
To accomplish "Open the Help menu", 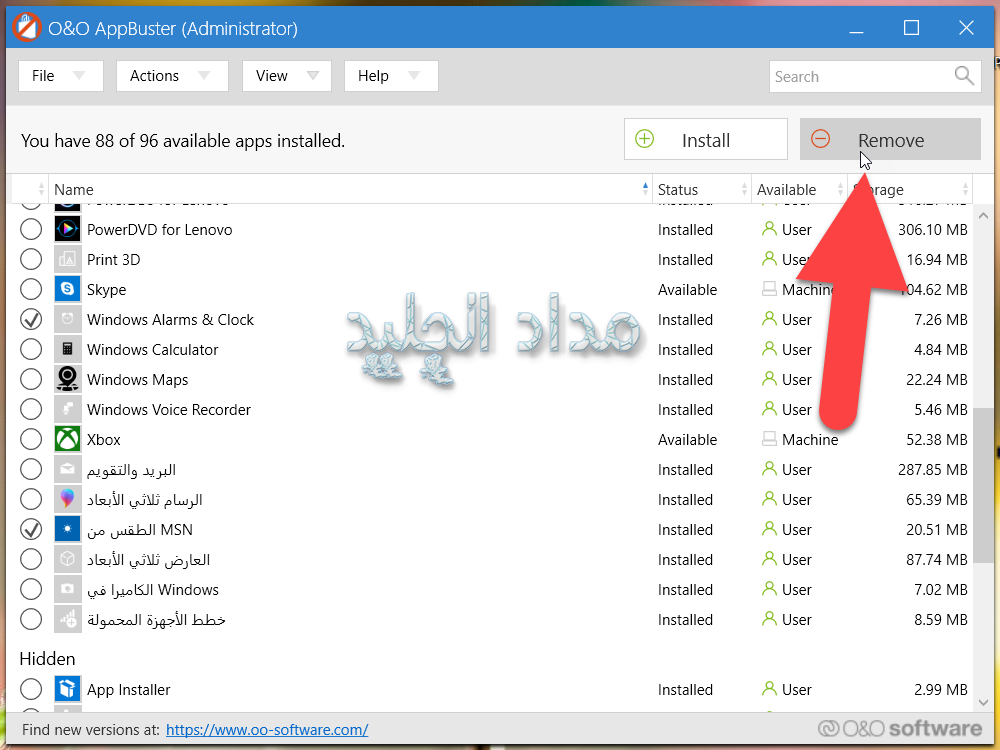I will pyautogui.click(x=390, y=76).
